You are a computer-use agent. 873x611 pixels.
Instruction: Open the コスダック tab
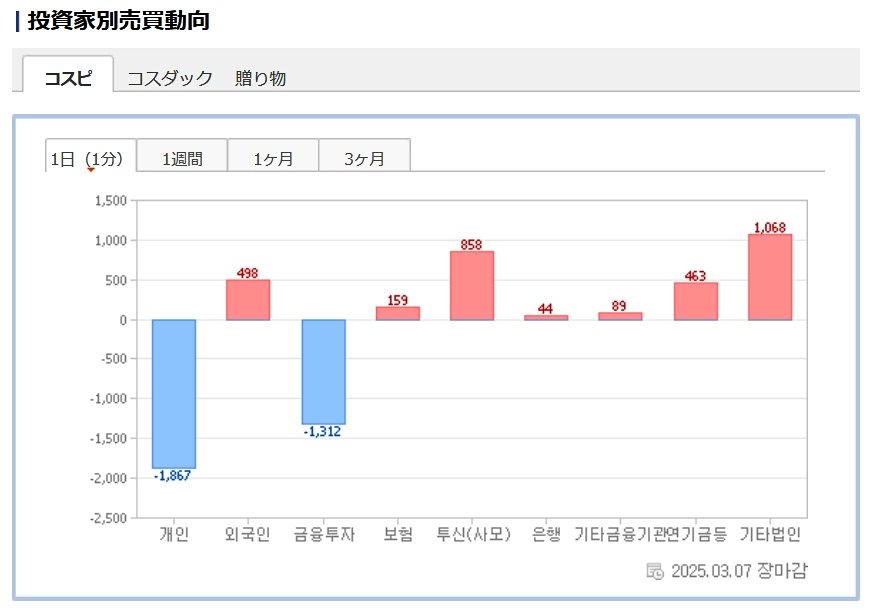[170, 78]
